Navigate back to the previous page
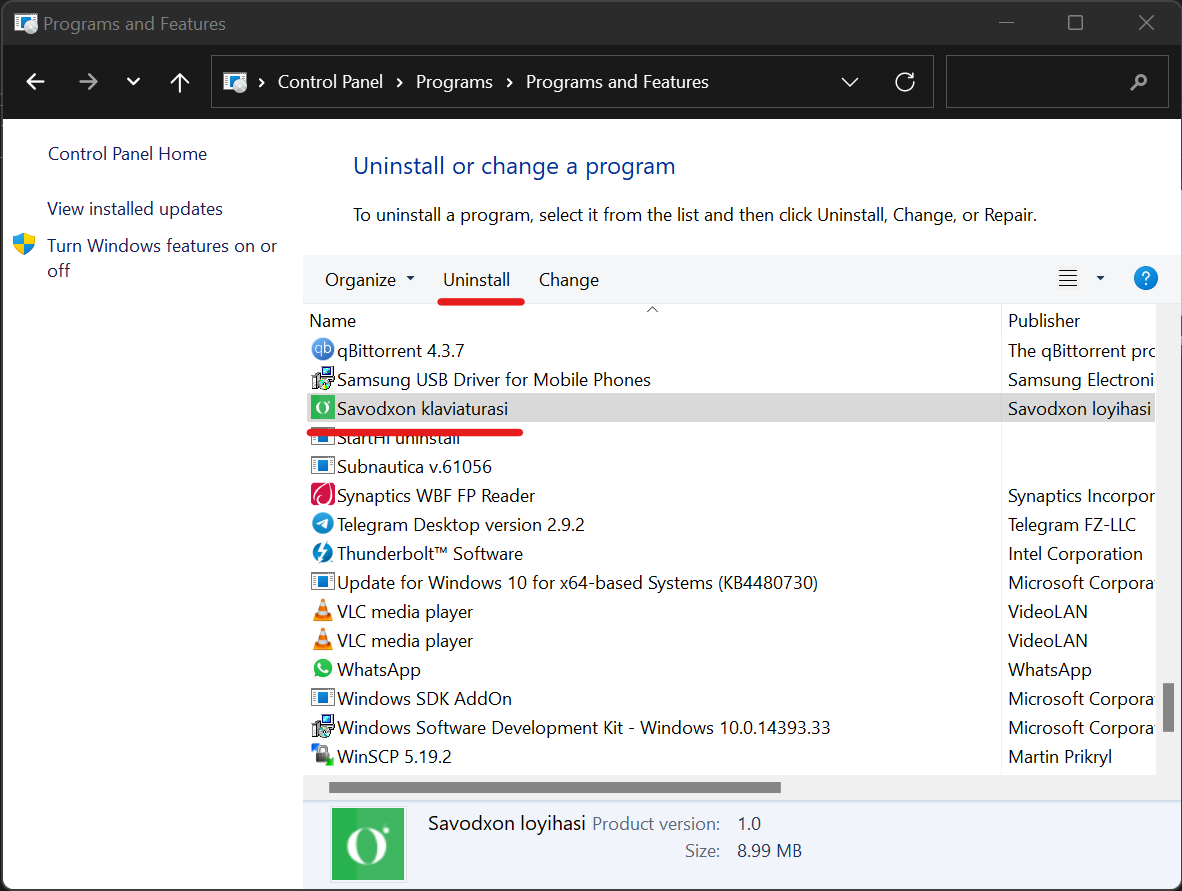The width and height of the screenshot is (1182, 891). (36, 82)
